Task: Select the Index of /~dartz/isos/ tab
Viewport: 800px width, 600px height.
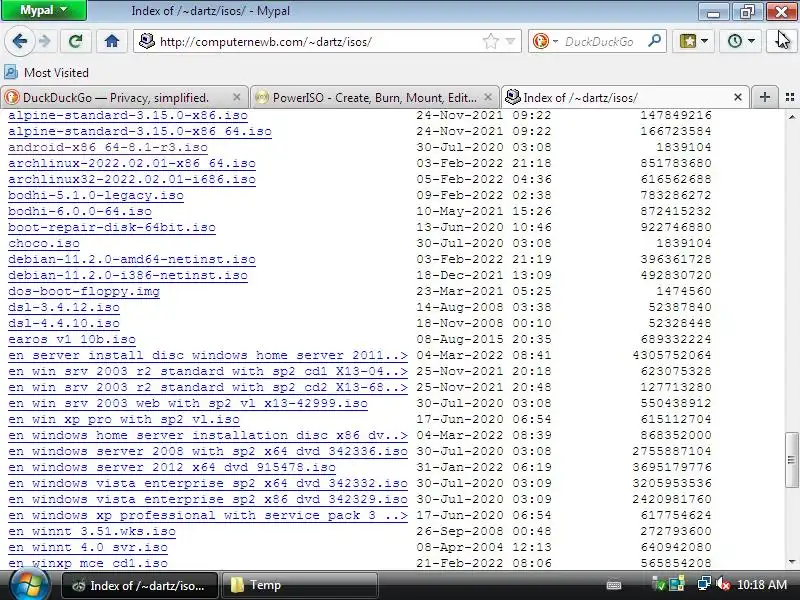Action: click(581, 97)
